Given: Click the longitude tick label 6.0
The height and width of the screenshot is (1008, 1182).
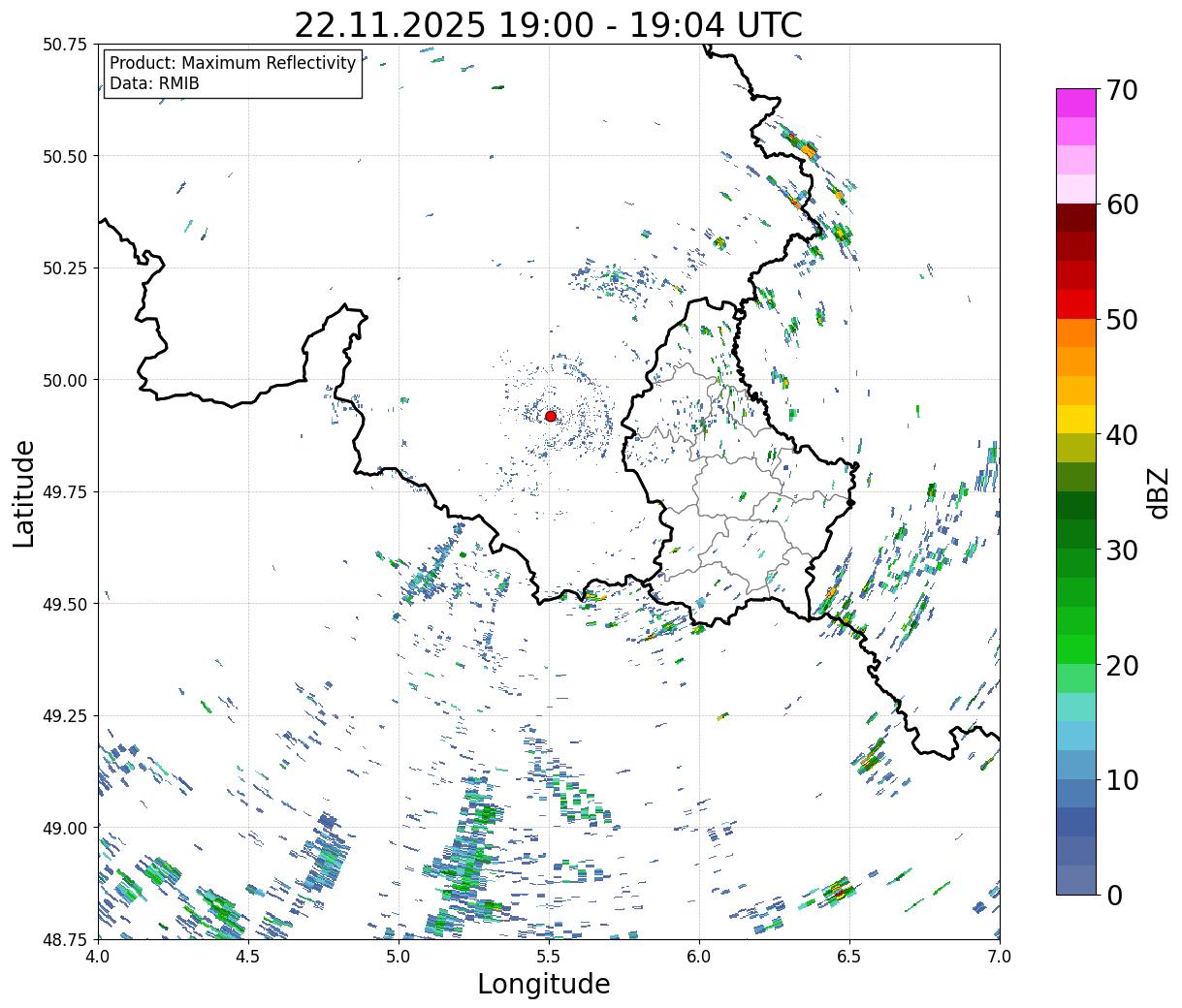Looking at the screenshot, I should tap(699, 957).
